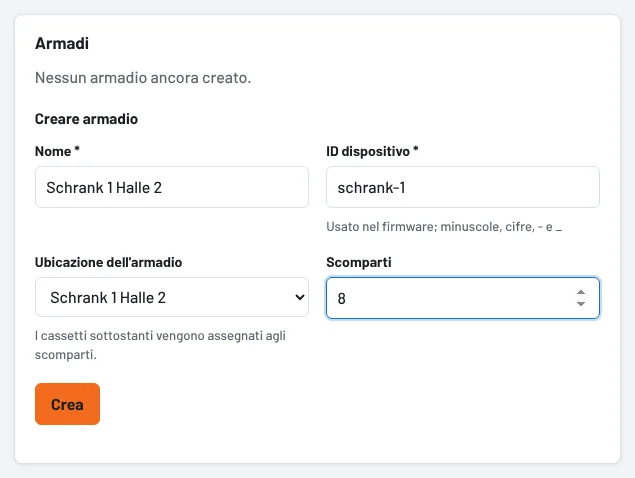Click the Ubicazione dell'armadio label
The width and height of the screenshot is (635, 478).
point(109,262)
